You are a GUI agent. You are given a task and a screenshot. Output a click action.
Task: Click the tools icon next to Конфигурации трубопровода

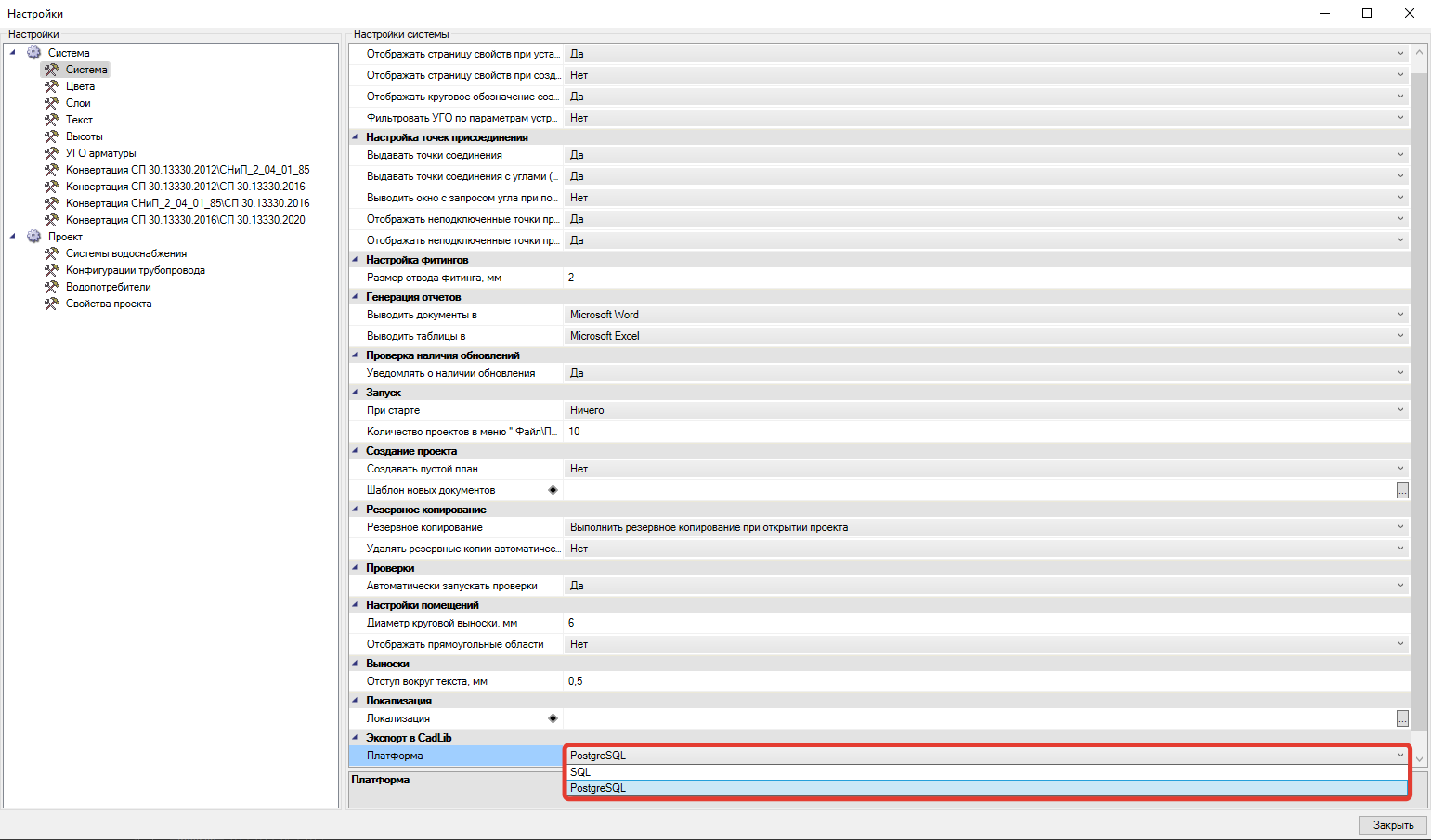tap(52, 270)
